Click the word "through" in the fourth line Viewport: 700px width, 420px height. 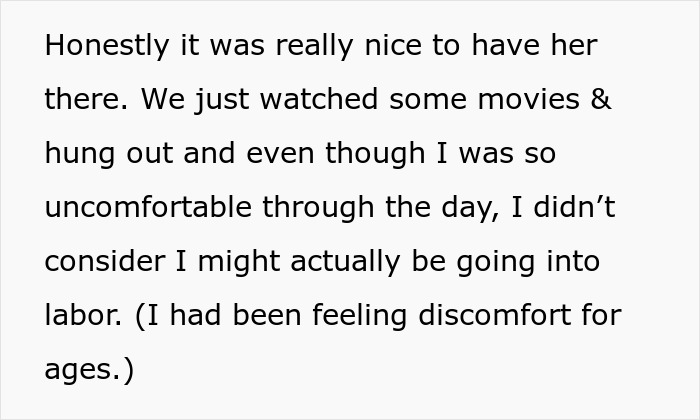(x=308, y=208)
